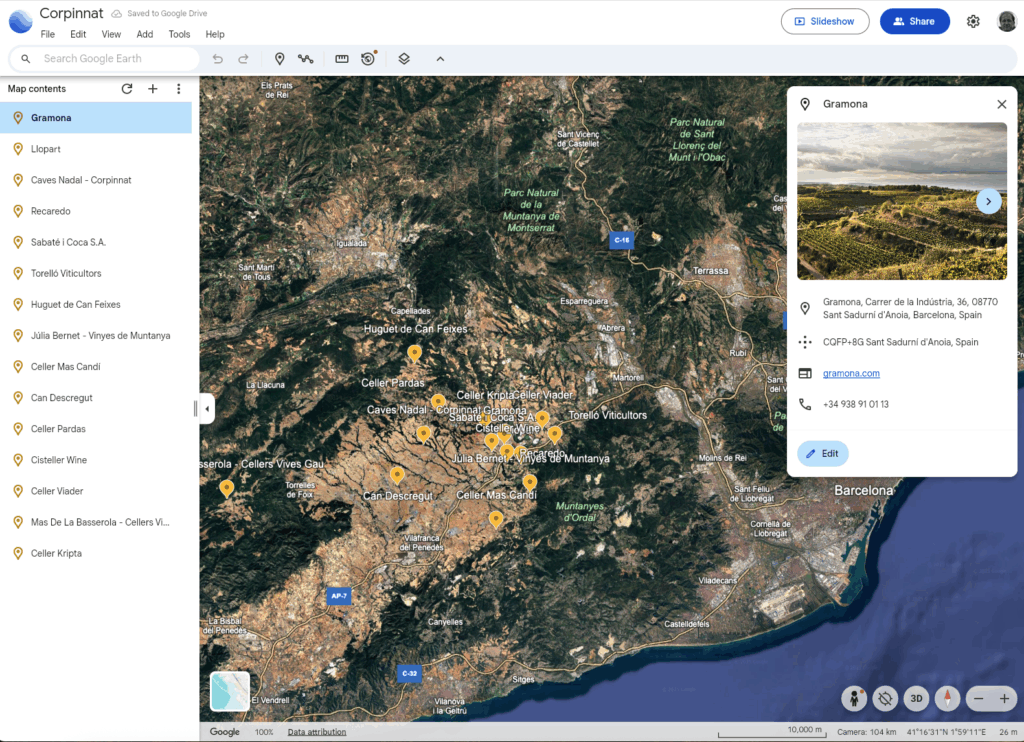The image size is (1024, 742).
Task: Click Gramona phone number +34 938 91 01 13
Action: pos(856,404)
